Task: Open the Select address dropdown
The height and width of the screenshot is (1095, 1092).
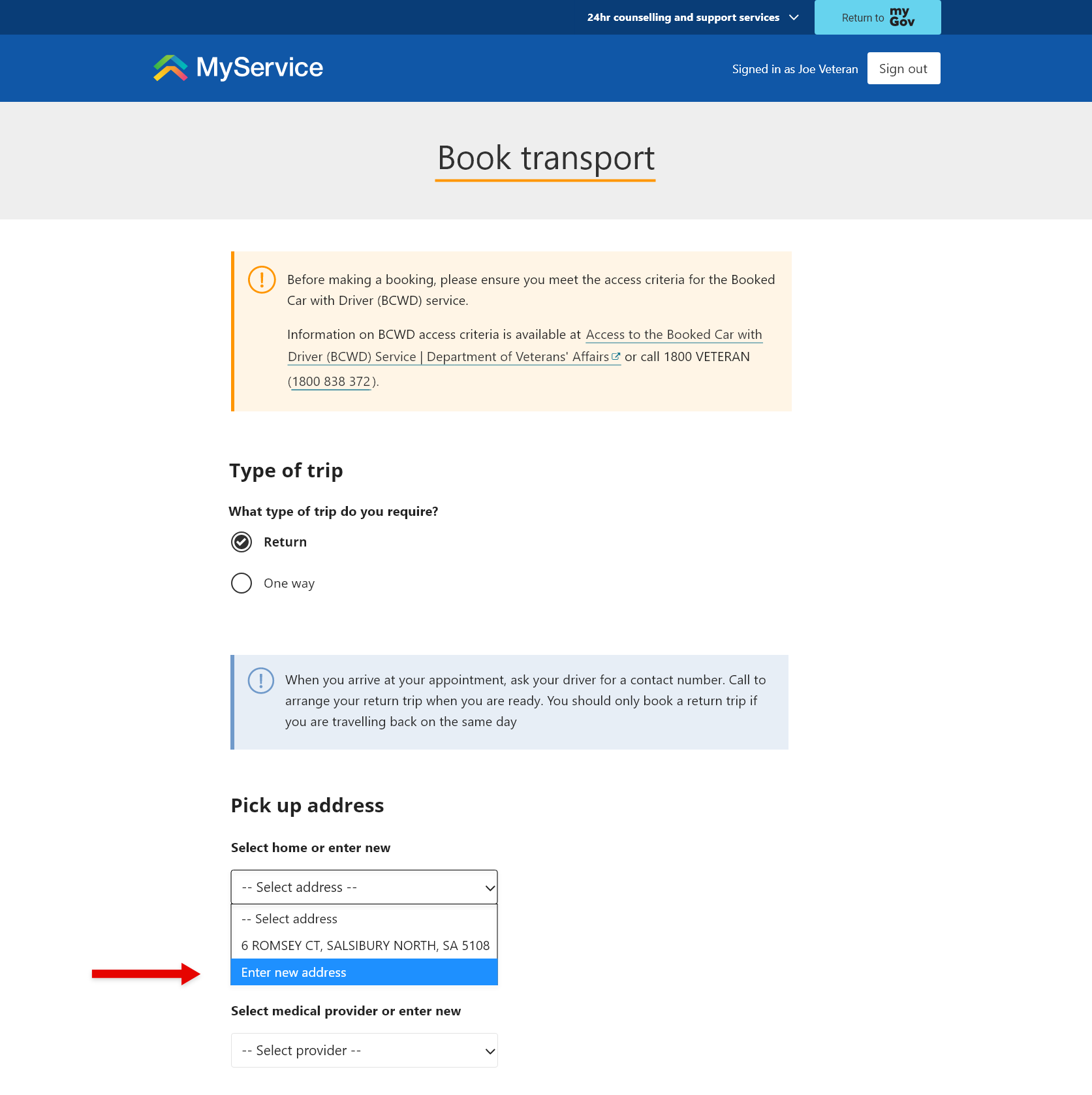Action: pos(364,887)
